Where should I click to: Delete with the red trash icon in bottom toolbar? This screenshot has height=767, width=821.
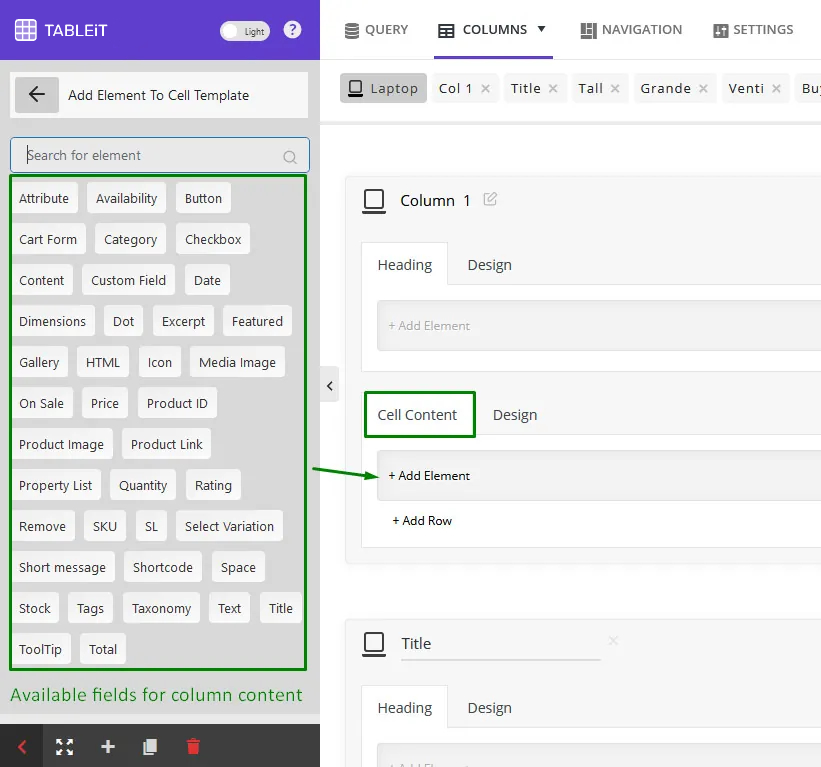coord(193,746)
